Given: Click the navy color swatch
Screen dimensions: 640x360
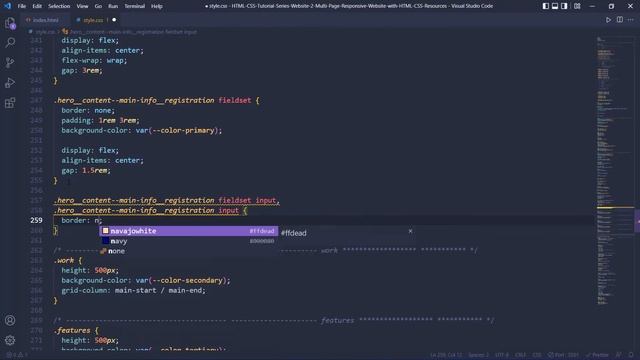Looking at the screenshot, I should point(105,241).
